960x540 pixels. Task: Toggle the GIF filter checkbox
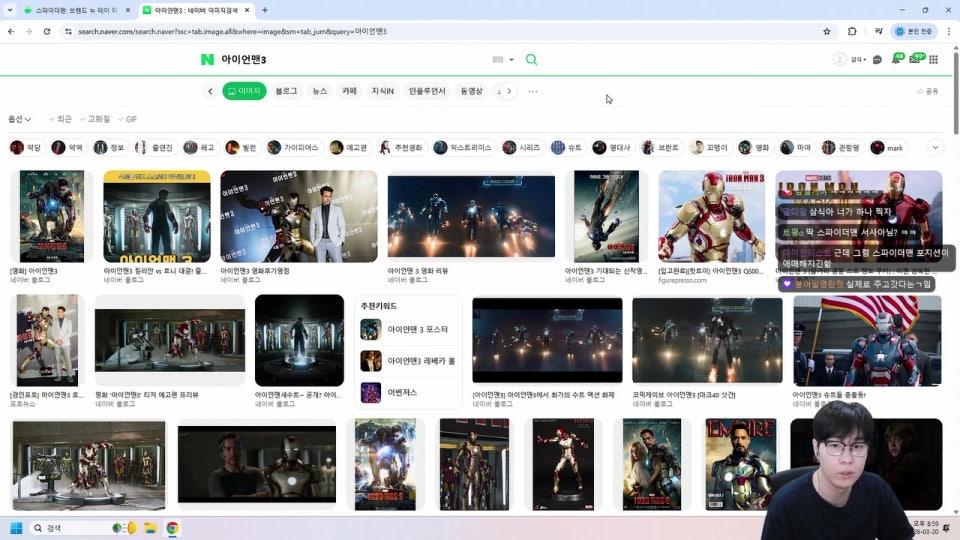point(127,119)
